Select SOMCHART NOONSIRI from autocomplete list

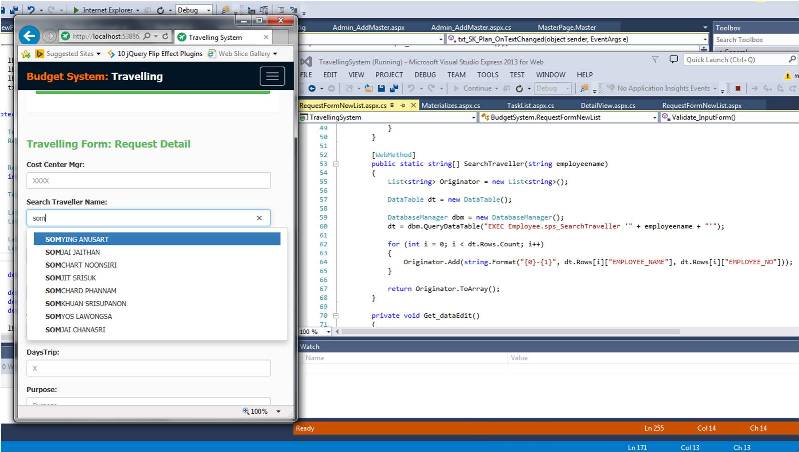(x=80, y=265)
